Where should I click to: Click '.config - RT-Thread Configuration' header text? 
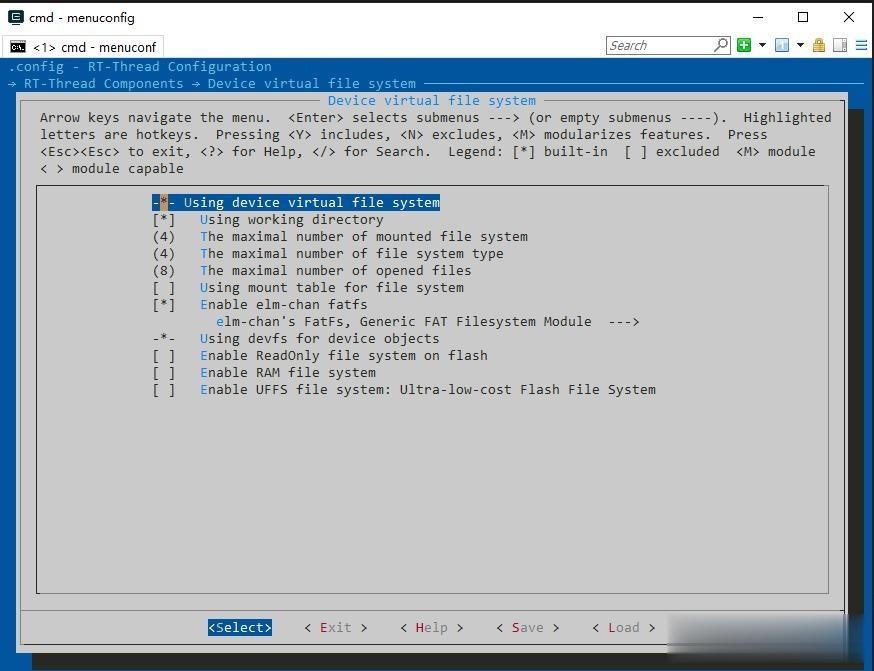140,67
